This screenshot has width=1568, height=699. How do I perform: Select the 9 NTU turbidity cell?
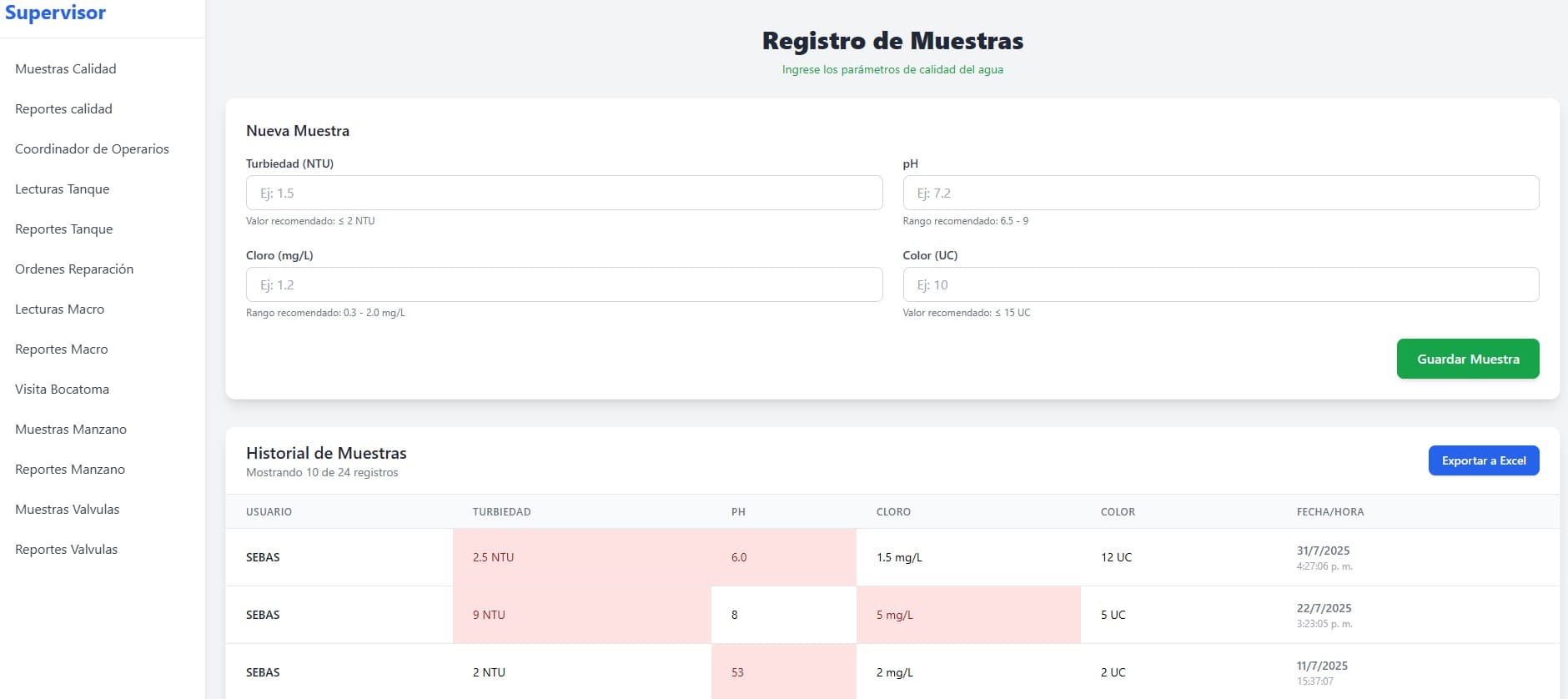(582, 615)
